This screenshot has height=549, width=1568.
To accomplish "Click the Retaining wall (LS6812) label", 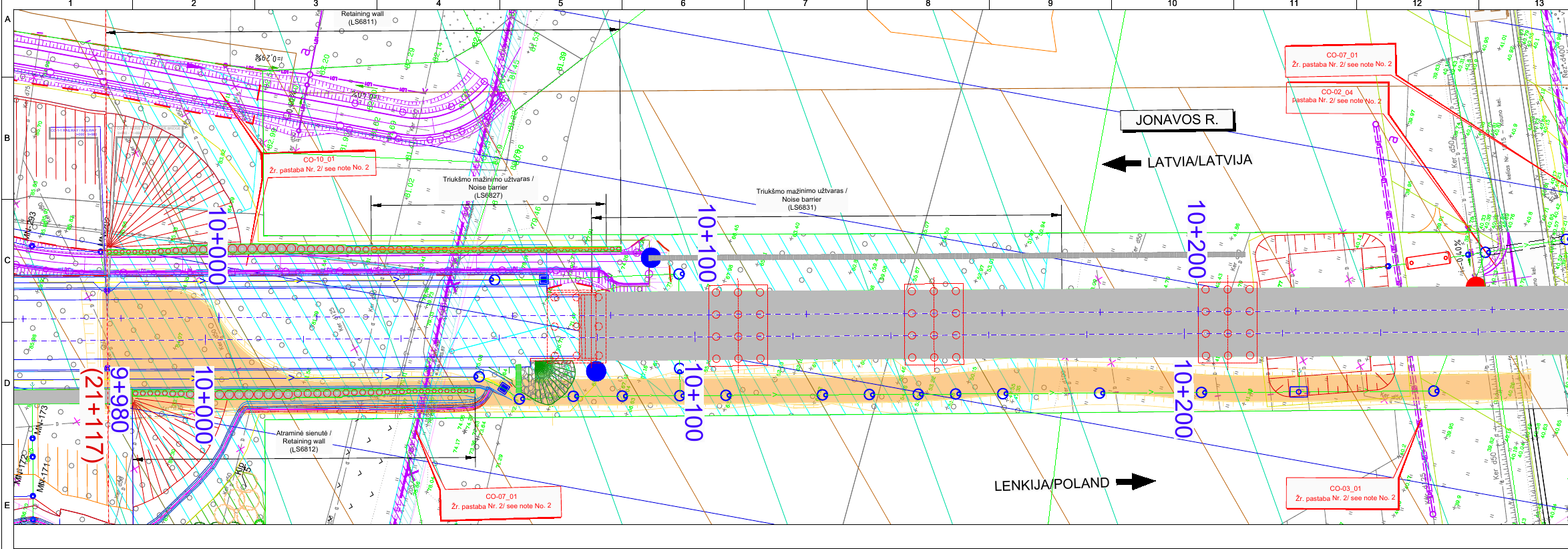I will click(x=304, y=441).
